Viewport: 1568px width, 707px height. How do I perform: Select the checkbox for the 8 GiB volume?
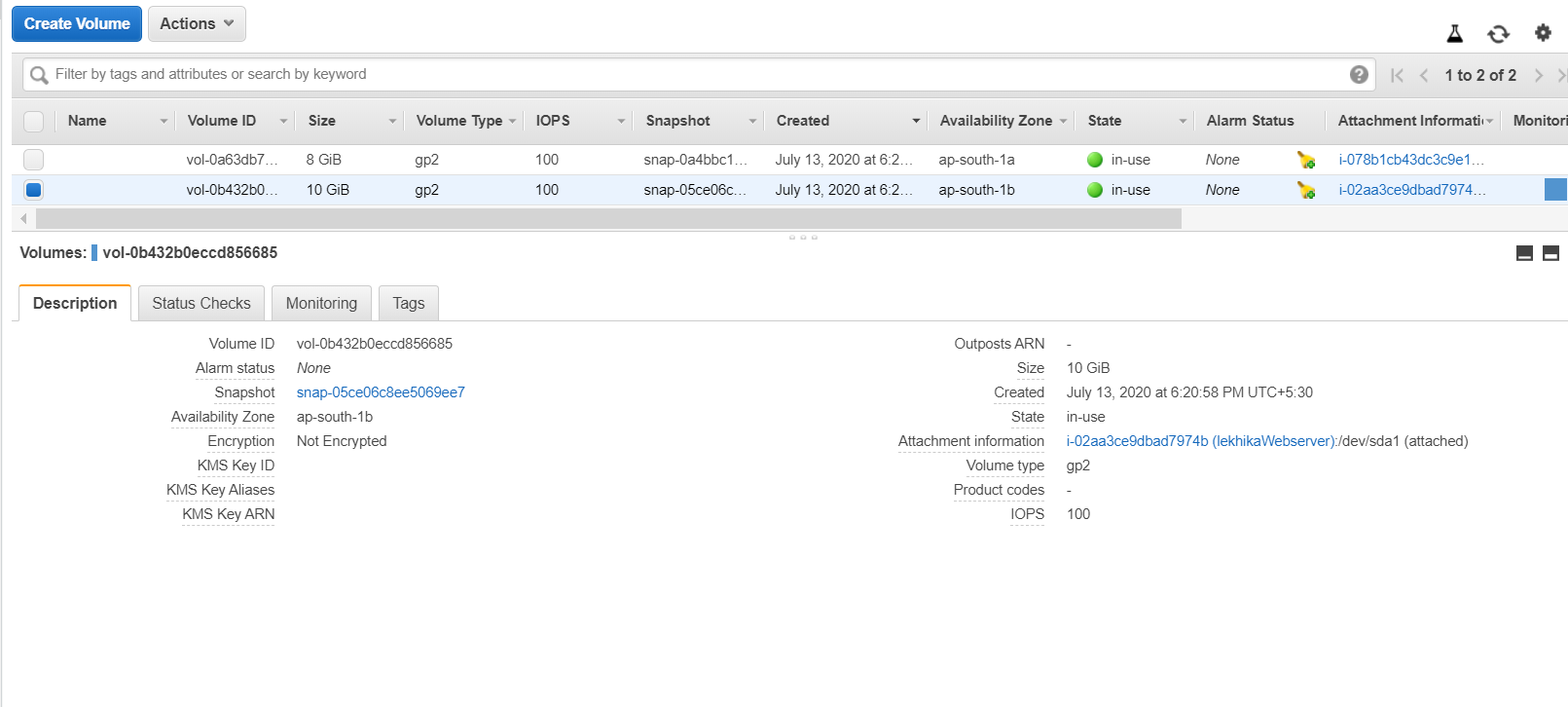[x=34, y=160]
